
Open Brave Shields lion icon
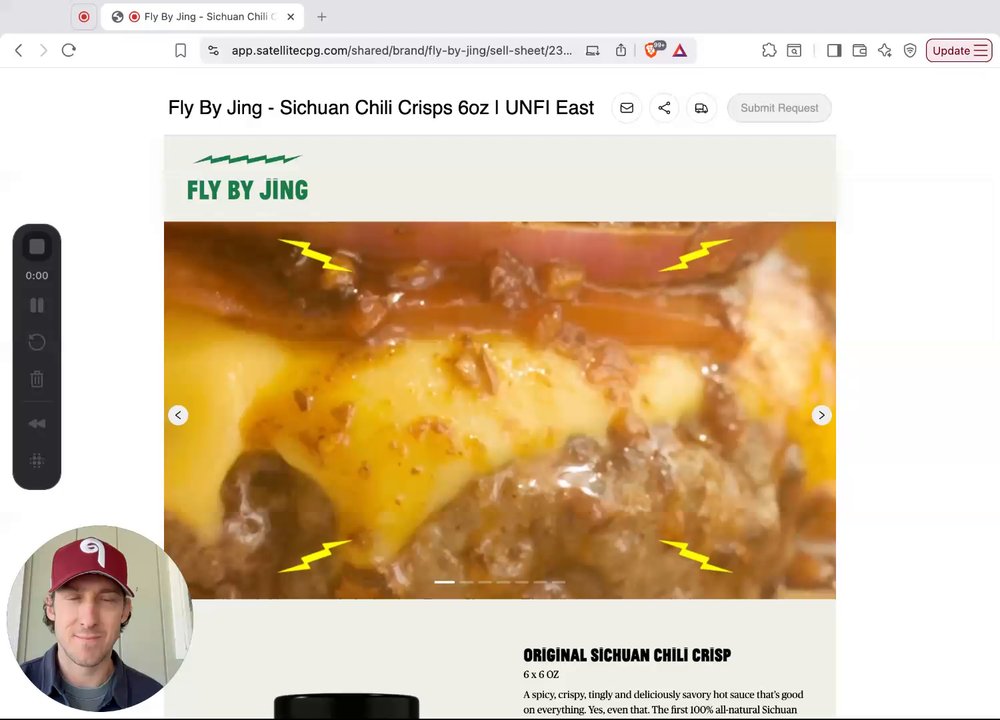(x=653, y=50)
